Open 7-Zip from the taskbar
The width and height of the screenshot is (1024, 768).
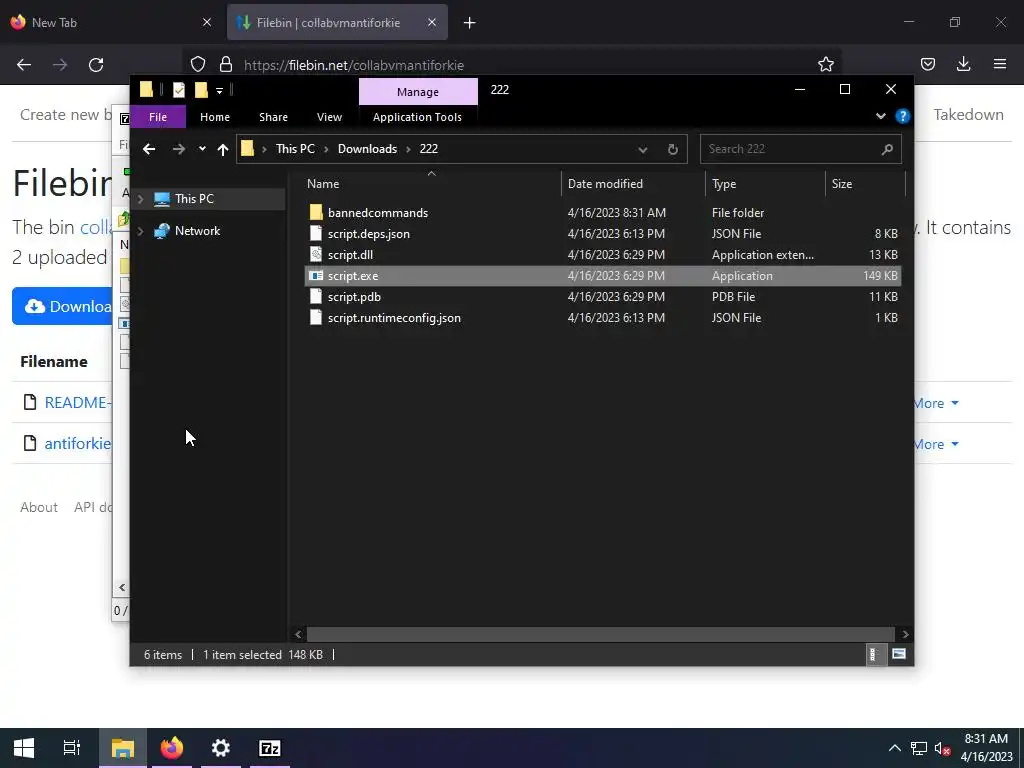[270, 748]
